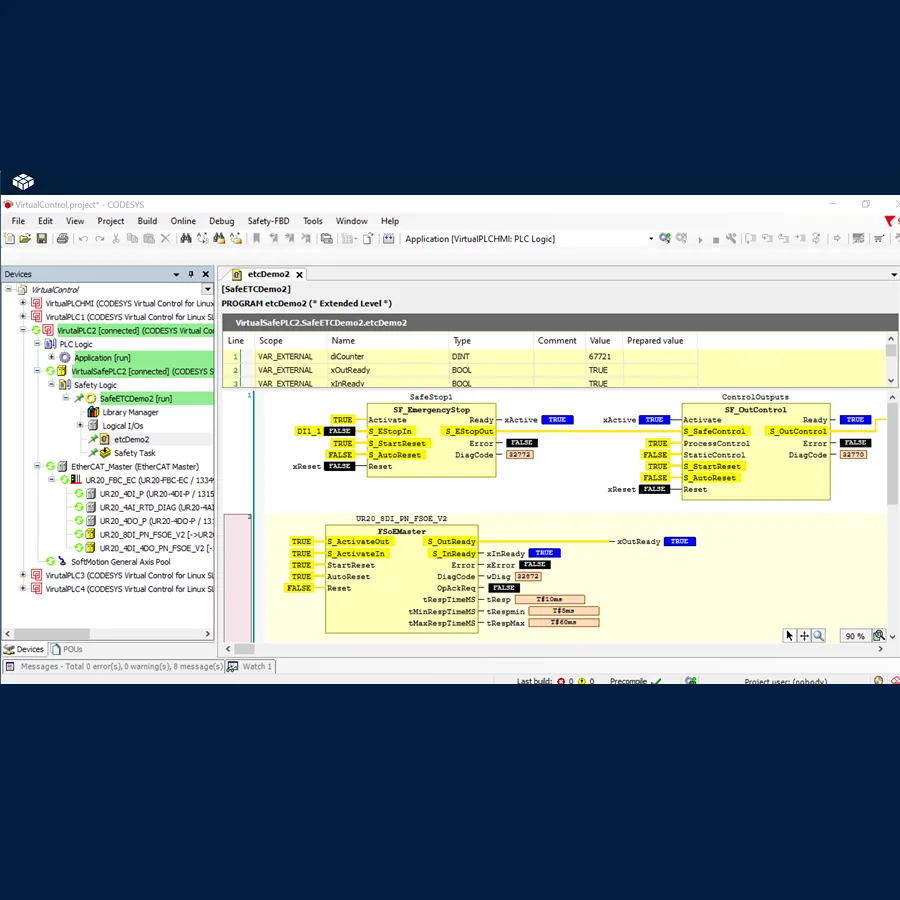Click the Toggle Bookmark icon in the toolbar

click(254, 238)
